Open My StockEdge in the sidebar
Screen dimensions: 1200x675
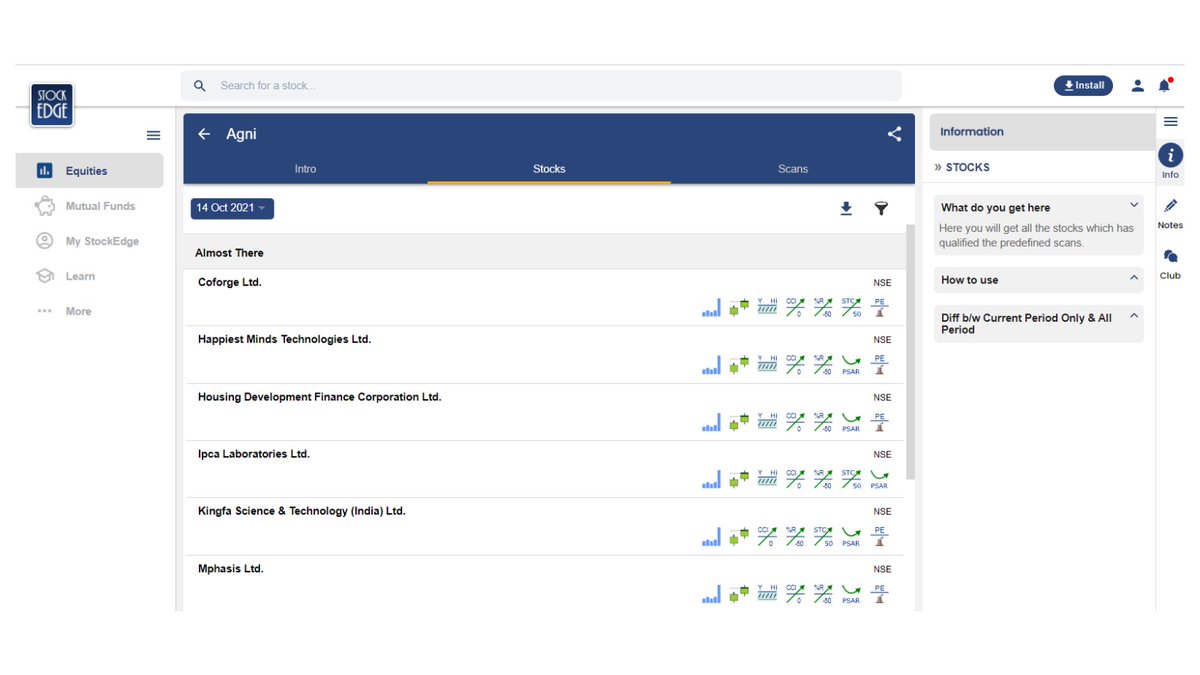click(89, 241)
